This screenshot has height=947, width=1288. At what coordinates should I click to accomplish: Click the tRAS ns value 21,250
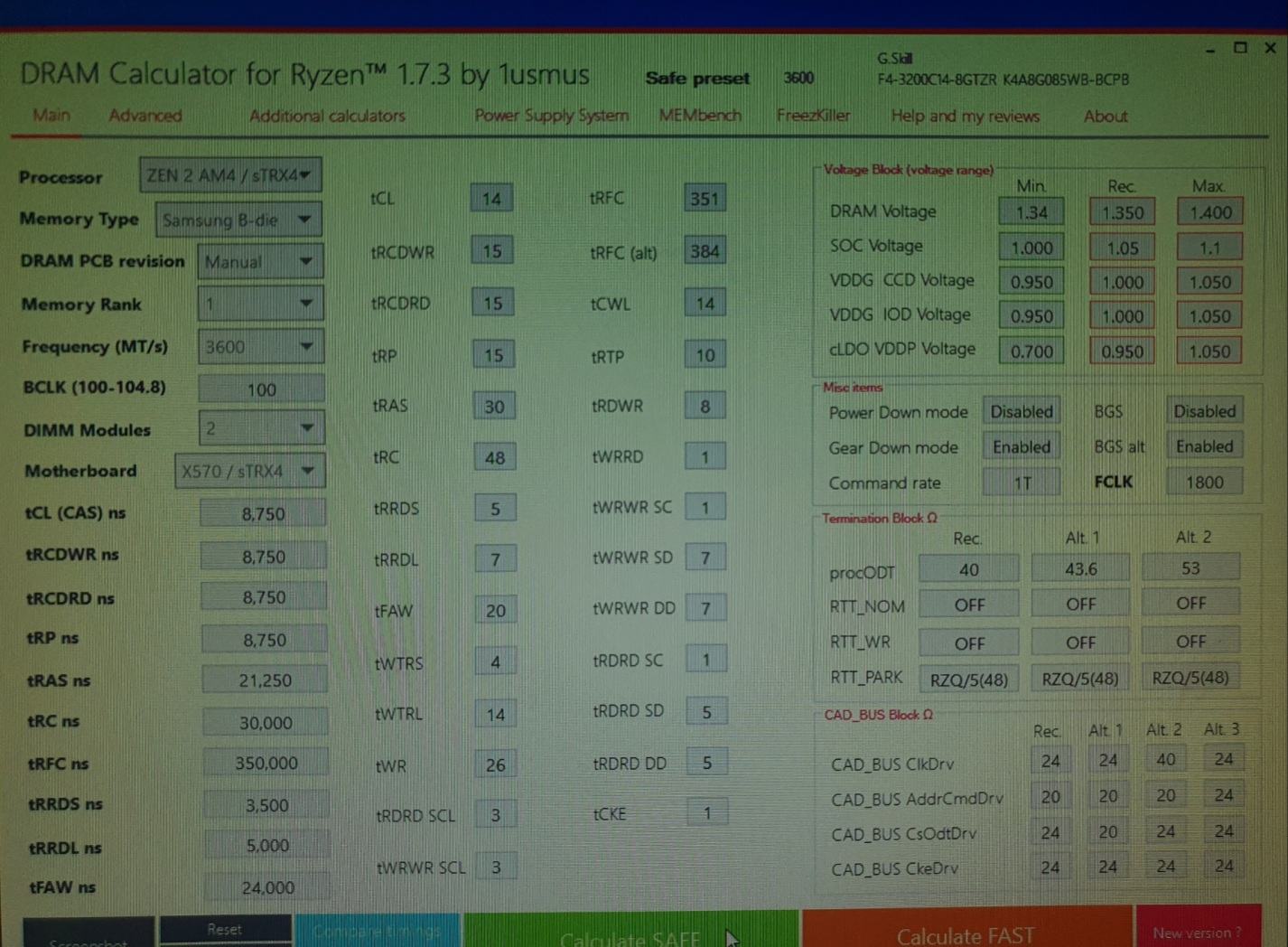265,680
